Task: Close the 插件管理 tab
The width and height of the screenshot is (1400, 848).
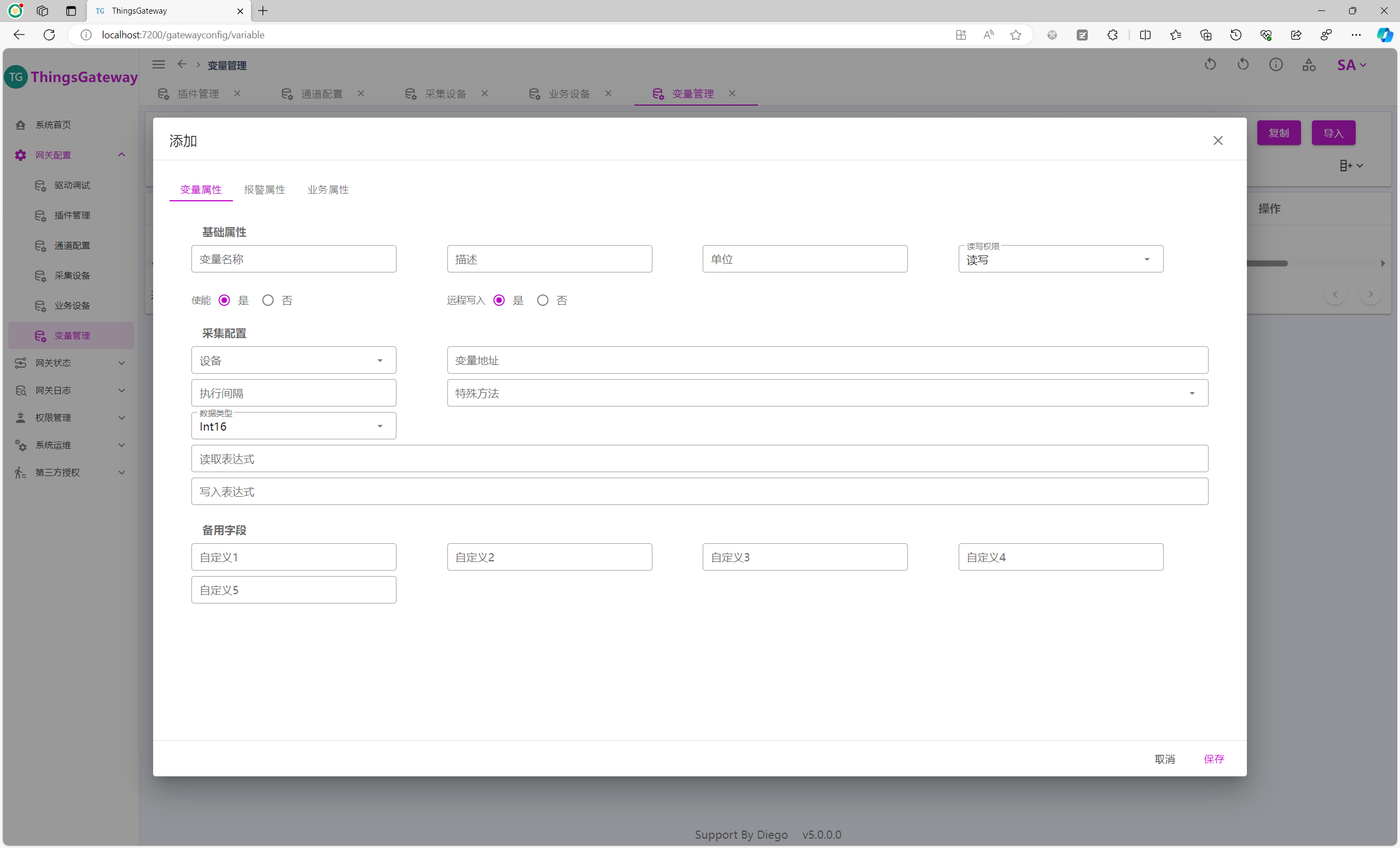Action: (237, 93)
